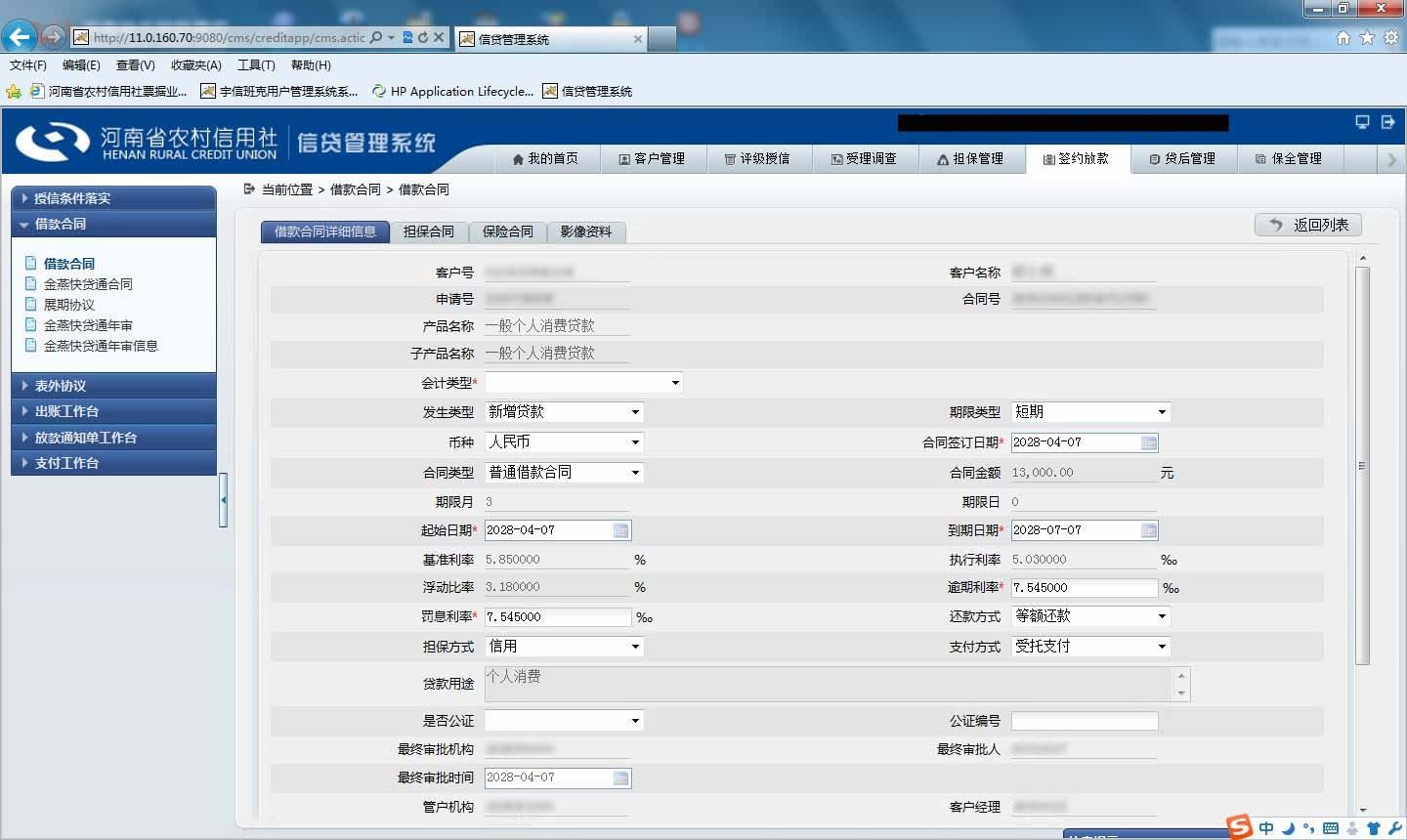1407x840 pixels.
Task: Click the IME wrench settings icon
Action: coord(1394,828)
